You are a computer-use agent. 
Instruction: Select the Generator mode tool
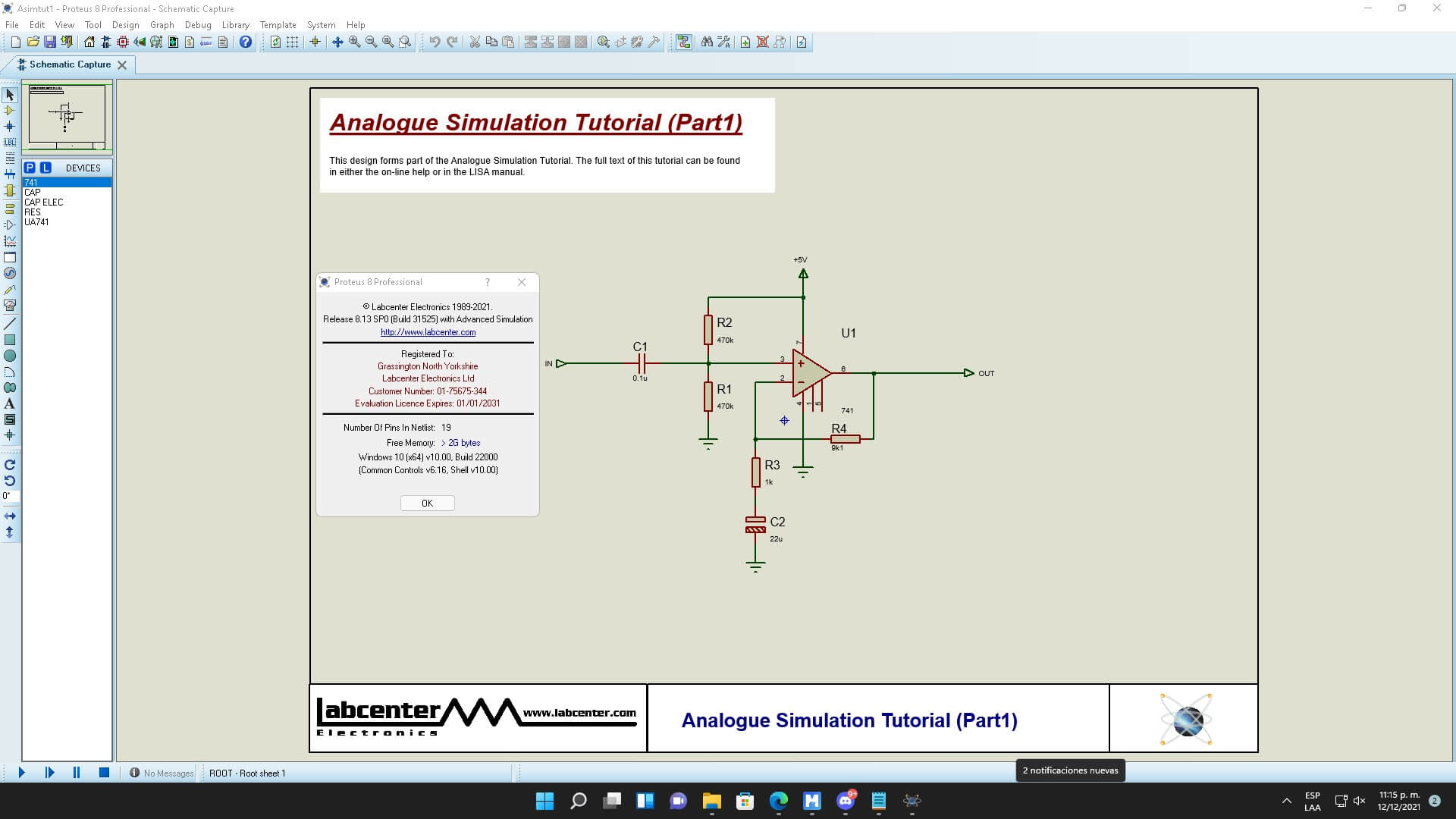click(x=10, y=273)
